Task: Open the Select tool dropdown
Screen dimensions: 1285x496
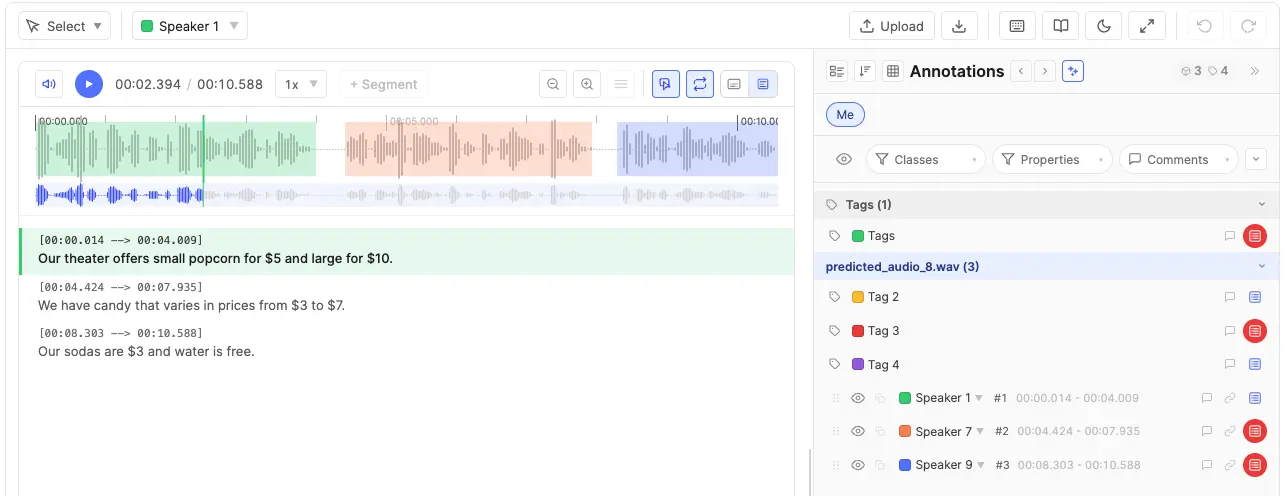Action: pos(65,26)
